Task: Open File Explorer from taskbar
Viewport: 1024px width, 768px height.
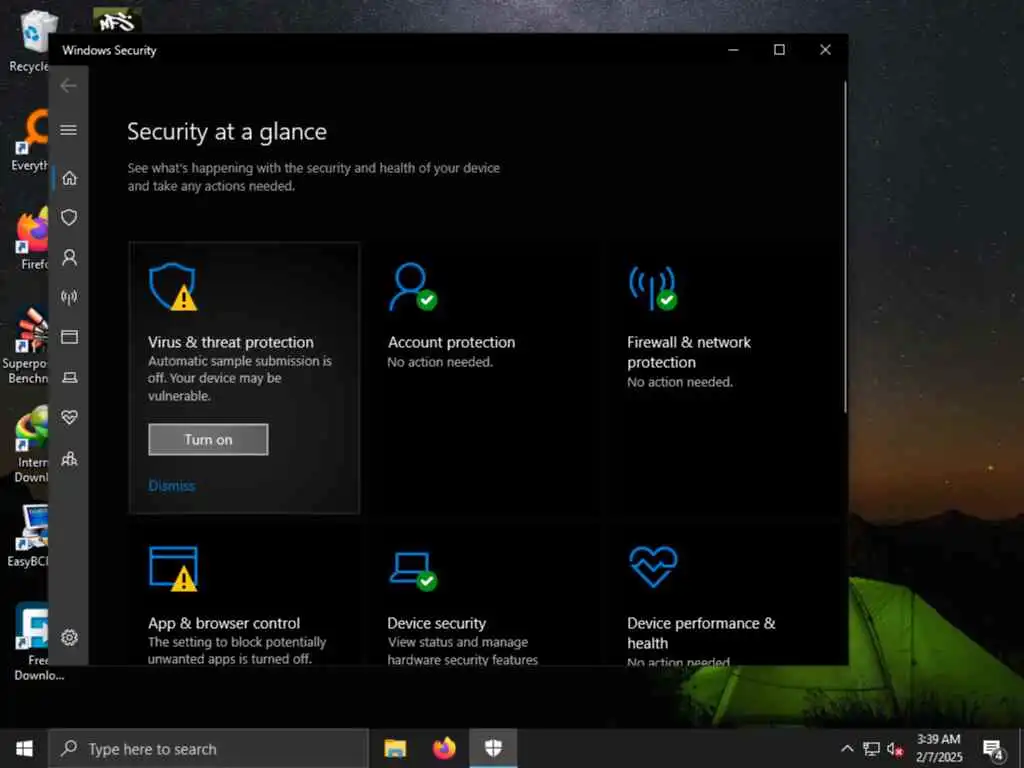Action: 395,748
